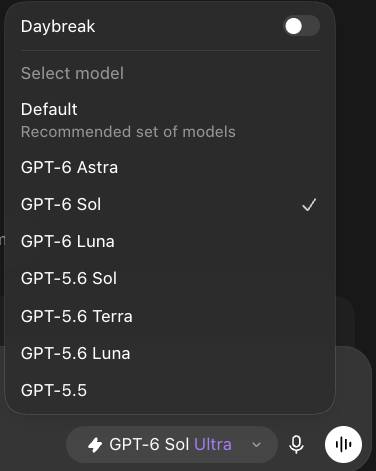Click the lightning bolt icon

(95, 445)
